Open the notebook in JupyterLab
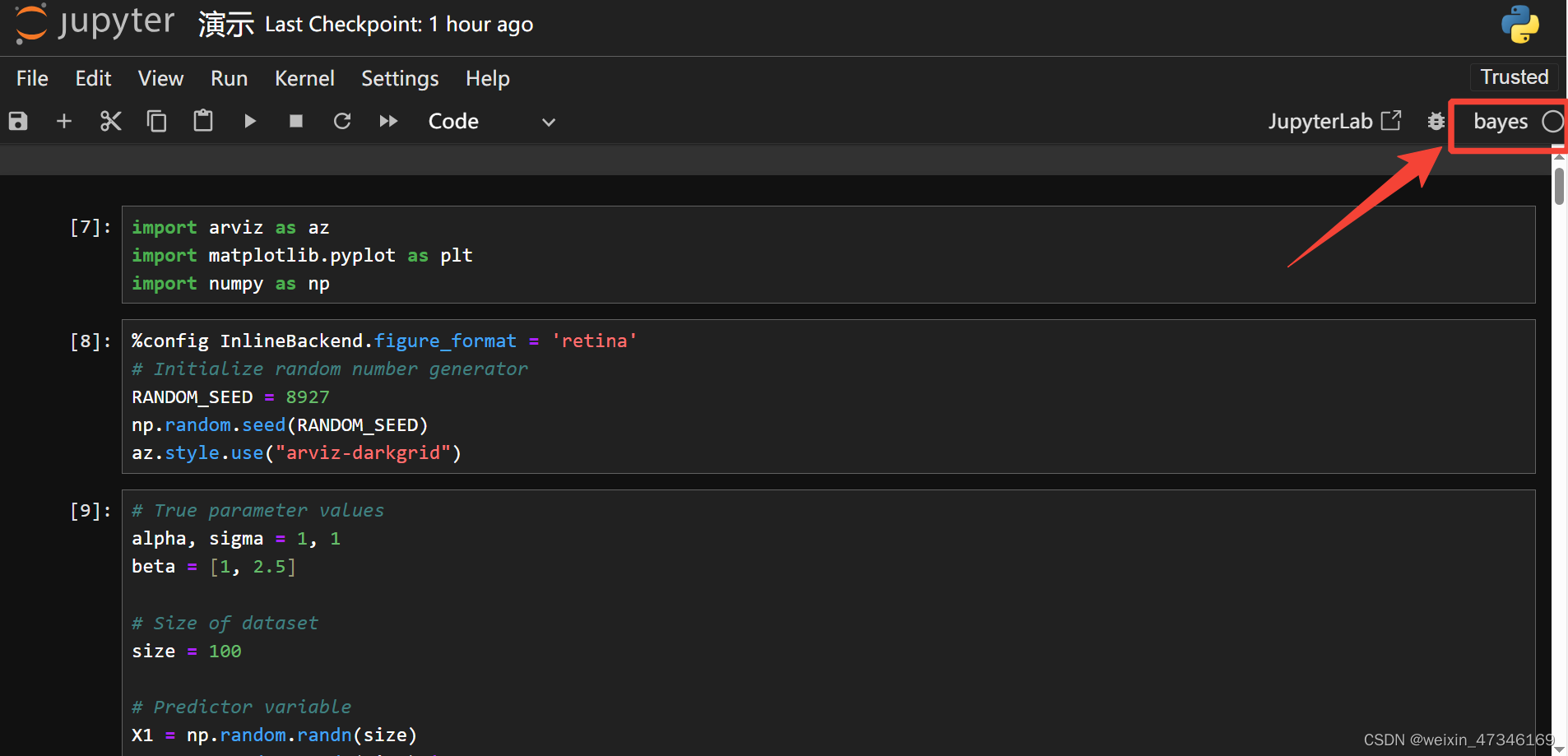Image resolution: width=1568 pixels, height=756 pixels. tap(1334, 122)
